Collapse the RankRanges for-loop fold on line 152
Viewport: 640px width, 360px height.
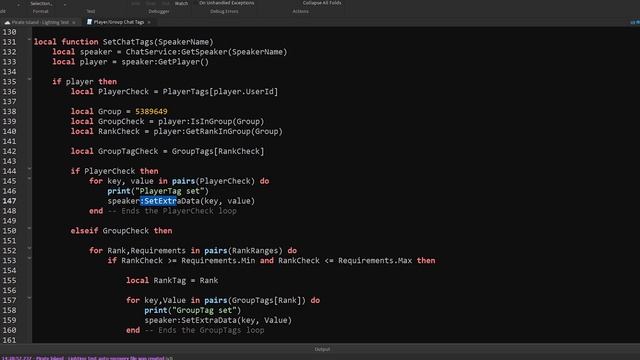[x=29, y=248]
